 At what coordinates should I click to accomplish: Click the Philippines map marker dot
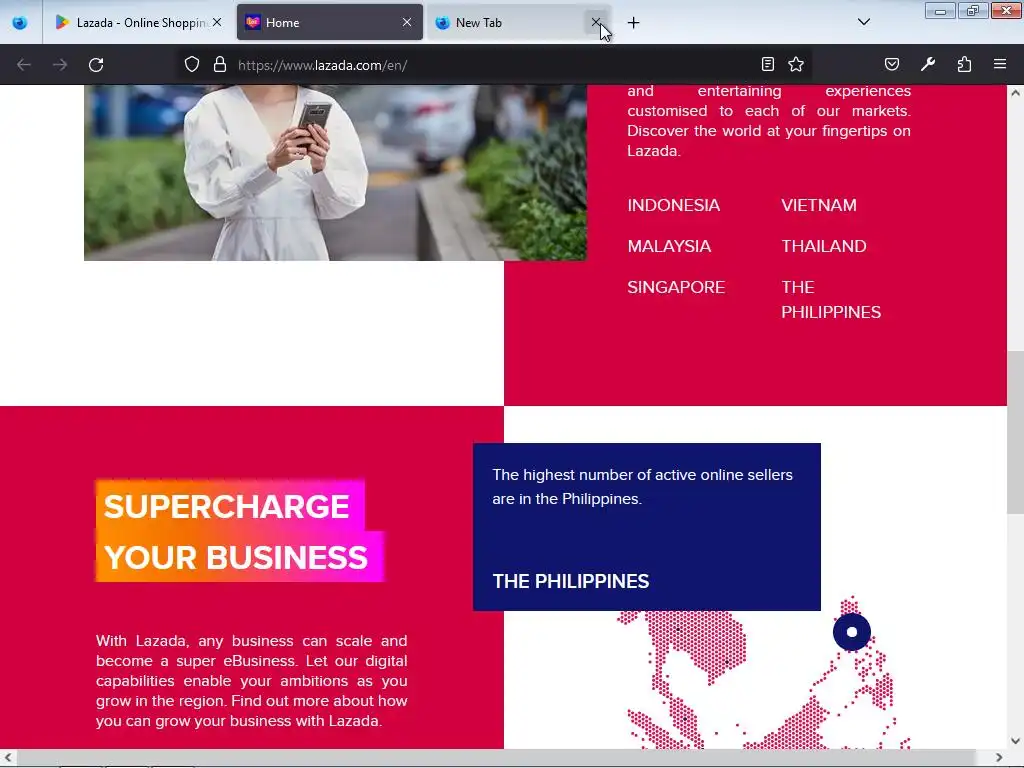[852, 632]
